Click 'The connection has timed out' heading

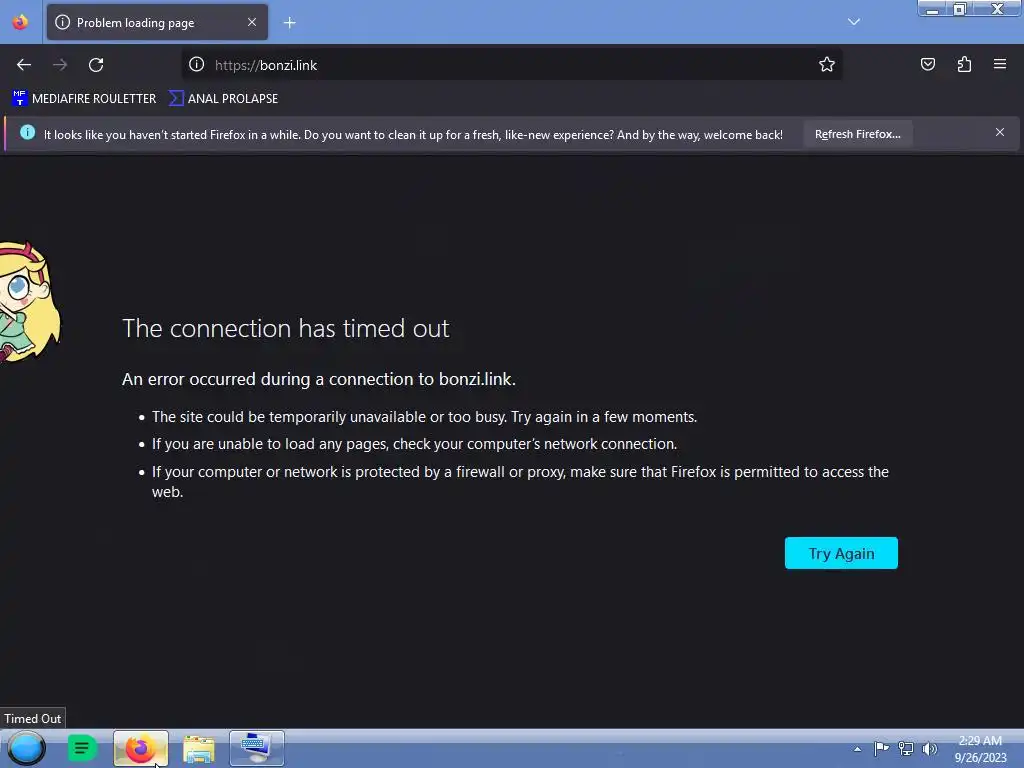(x=285, y=328)
